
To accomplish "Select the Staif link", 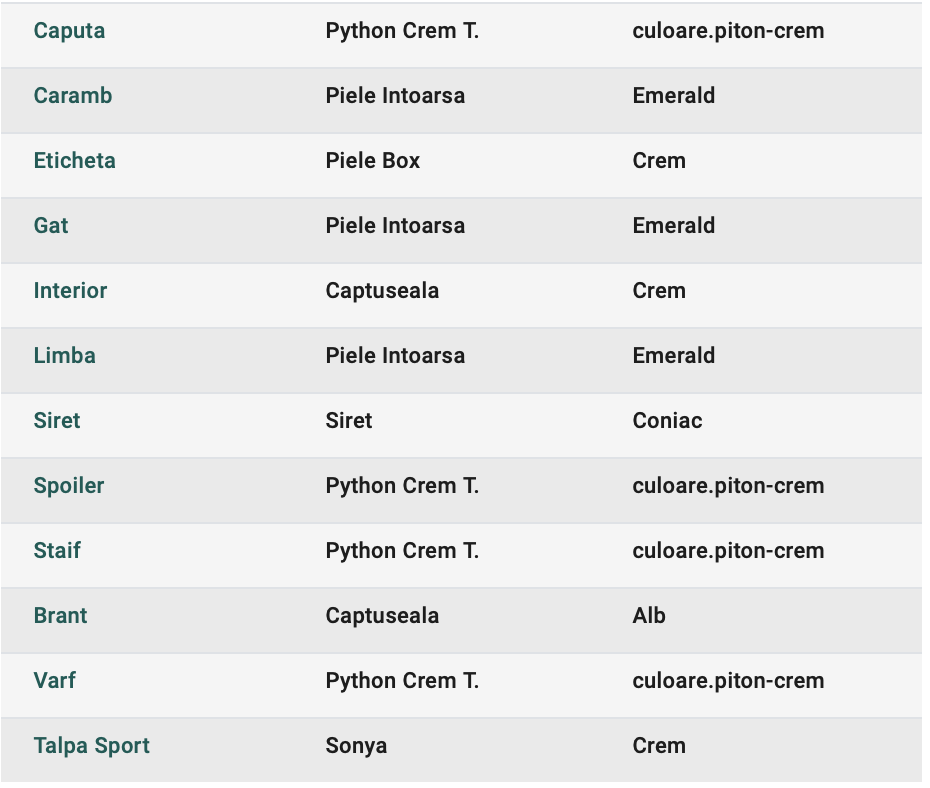I will (x=57, y=551).
